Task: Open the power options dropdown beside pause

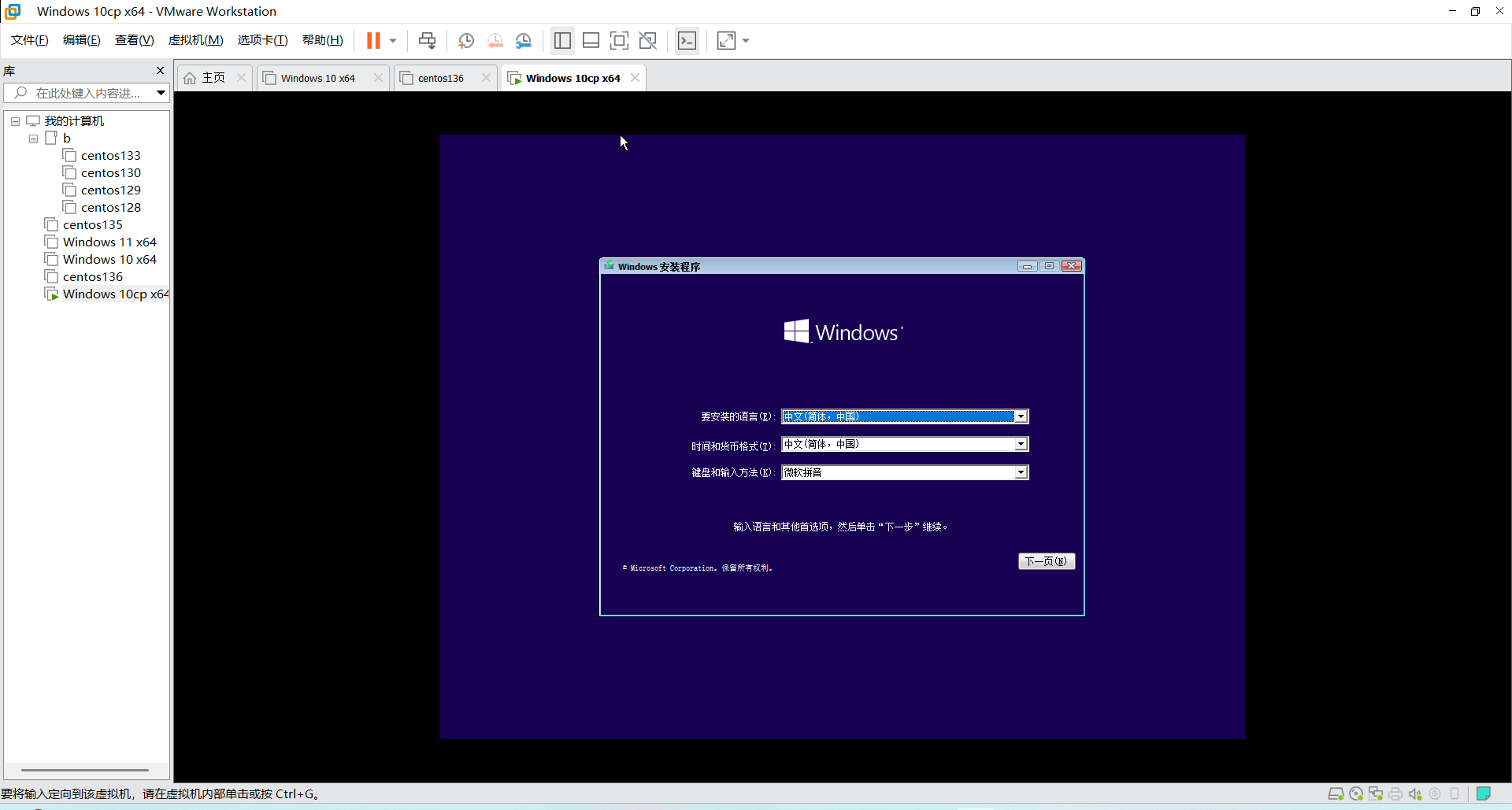Action: tap(393, 40)
